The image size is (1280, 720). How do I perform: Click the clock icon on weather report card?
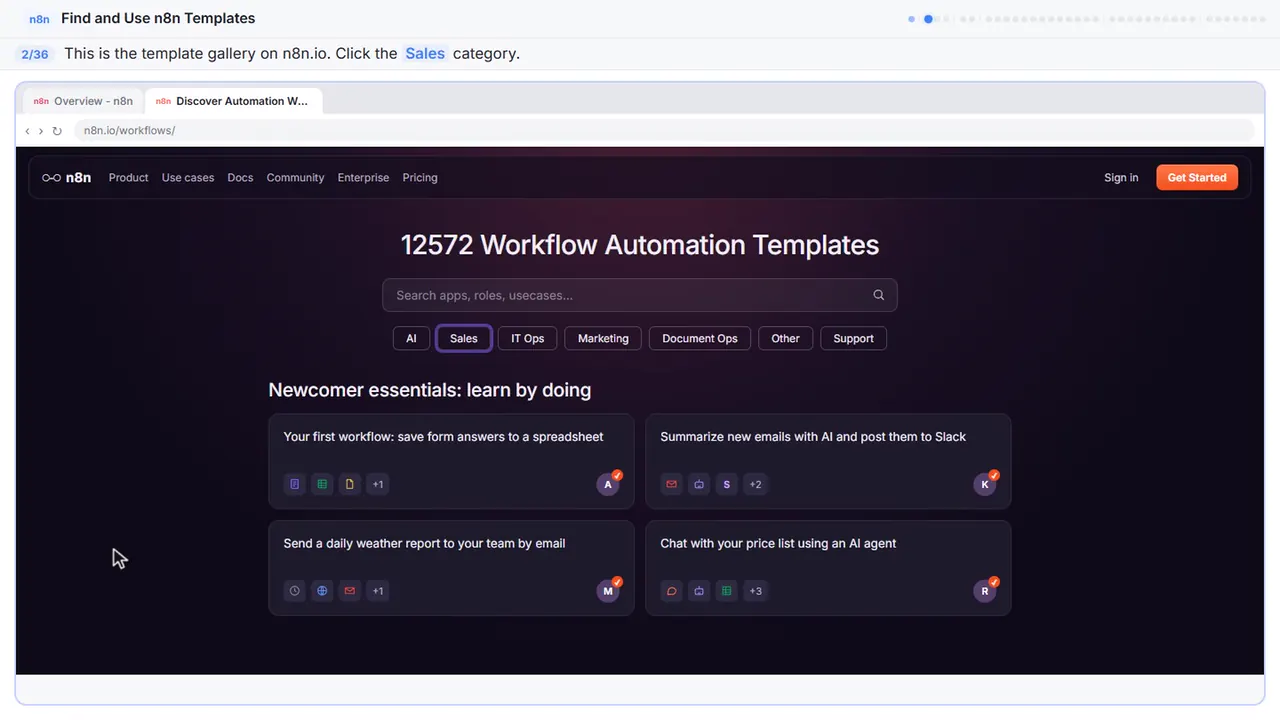point(295,591)
